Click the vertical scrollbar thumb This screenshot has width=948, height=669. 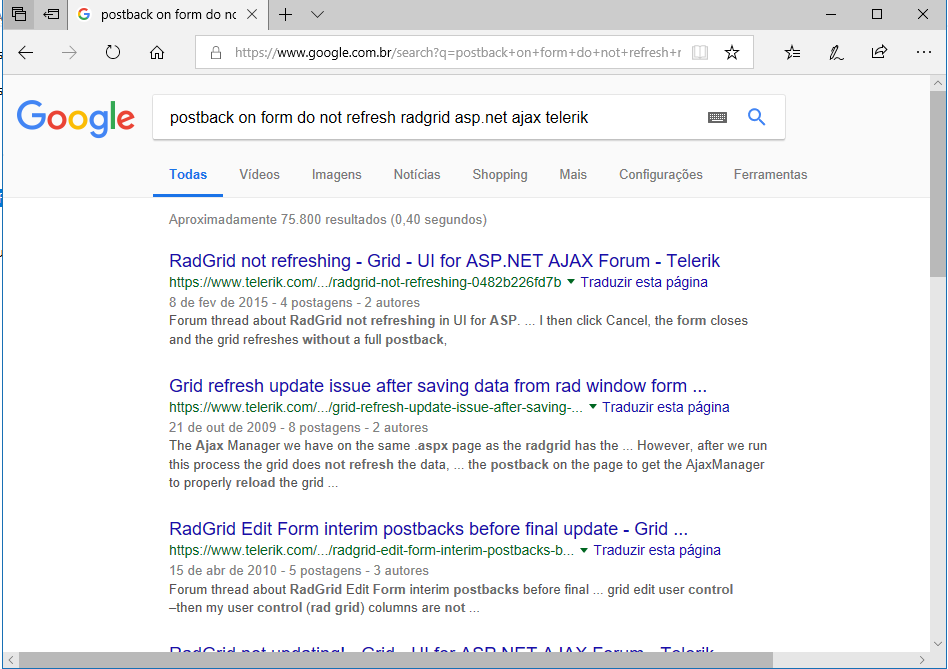(938, 184)
